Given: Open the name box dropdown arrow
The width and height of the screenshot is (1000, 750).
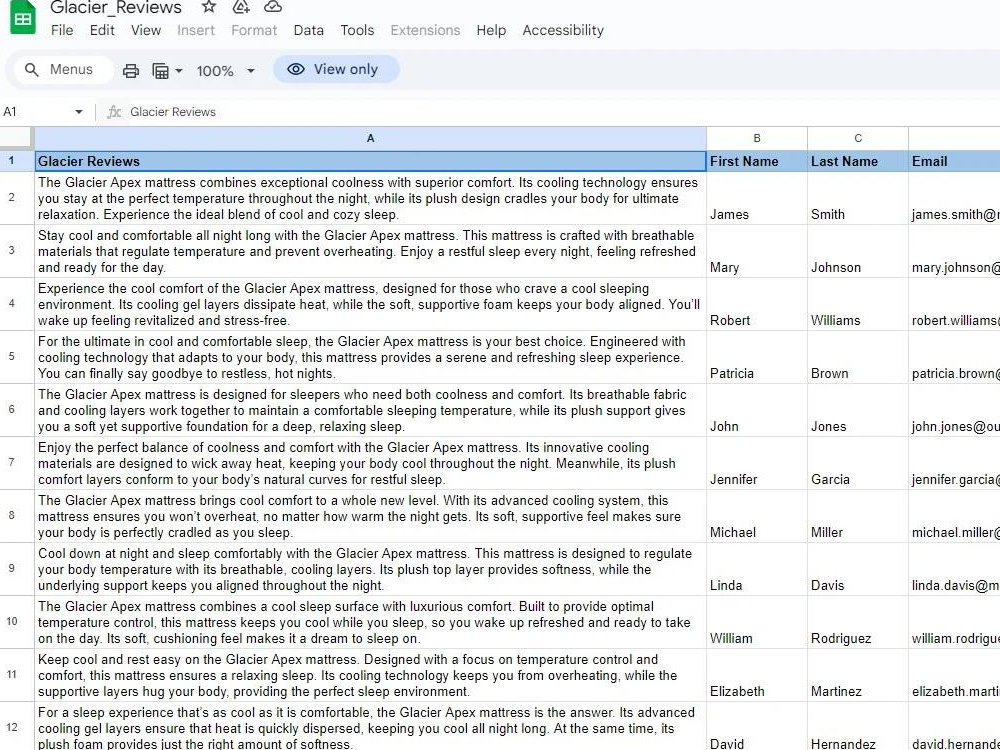Looking at the screenshot, I should pos(78,112).
